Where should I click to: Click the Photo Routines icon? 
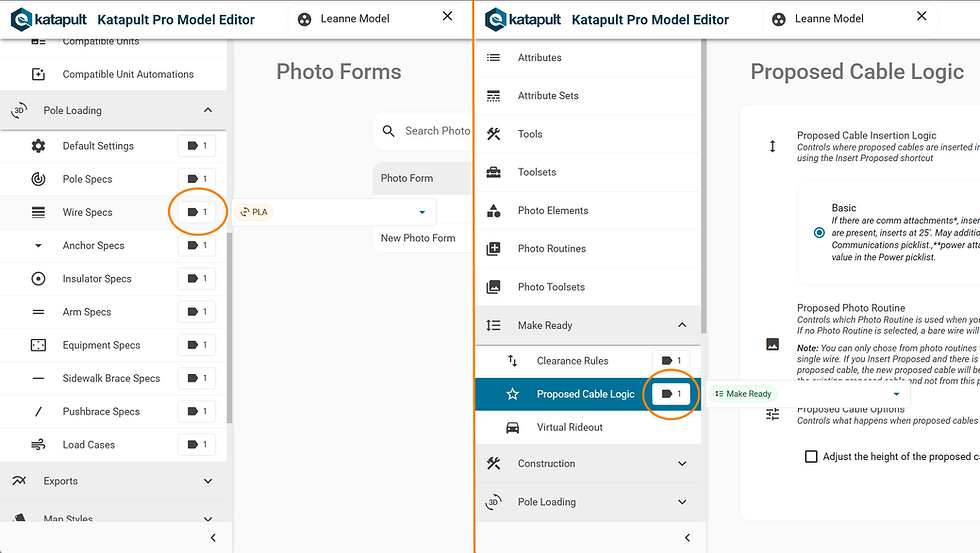(x=493, y=249)
